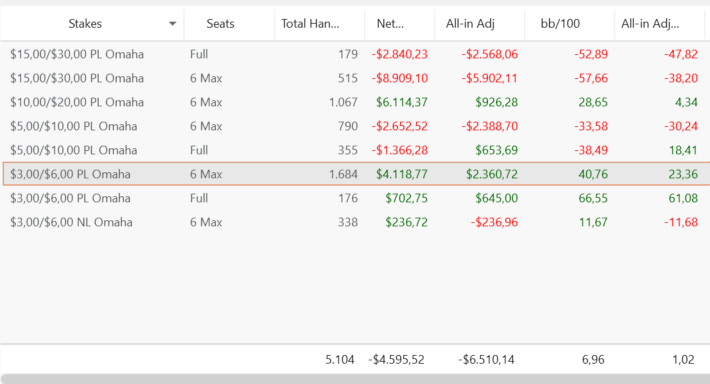Screen dimensions: 710x384
Task: Click adjusted bb value -11,68
Action: pos(681,222)
